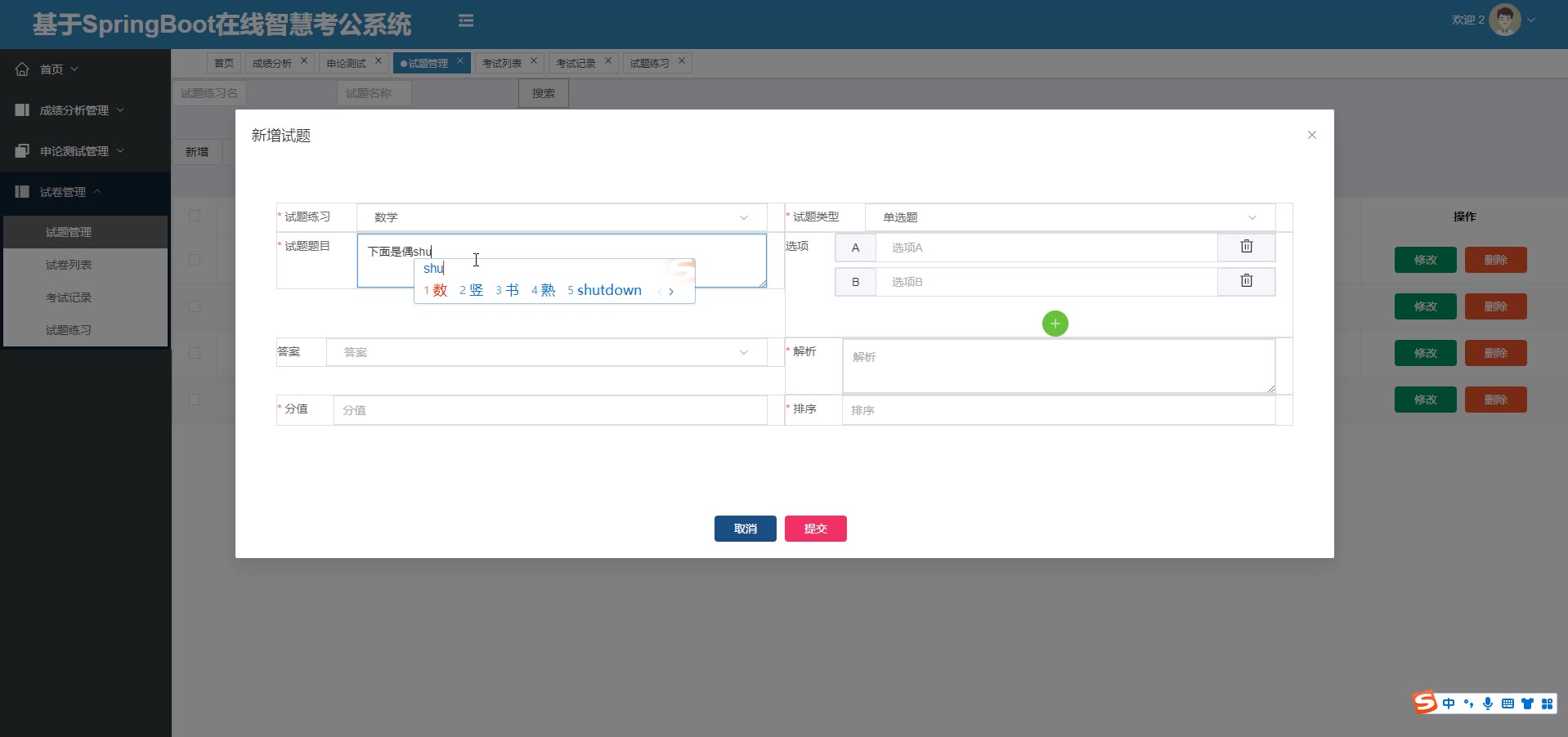This screenshot has height=737, width=1568.
Task: Check the first table row checkbox
Action: pyautogui.click(x=195, y=260)
